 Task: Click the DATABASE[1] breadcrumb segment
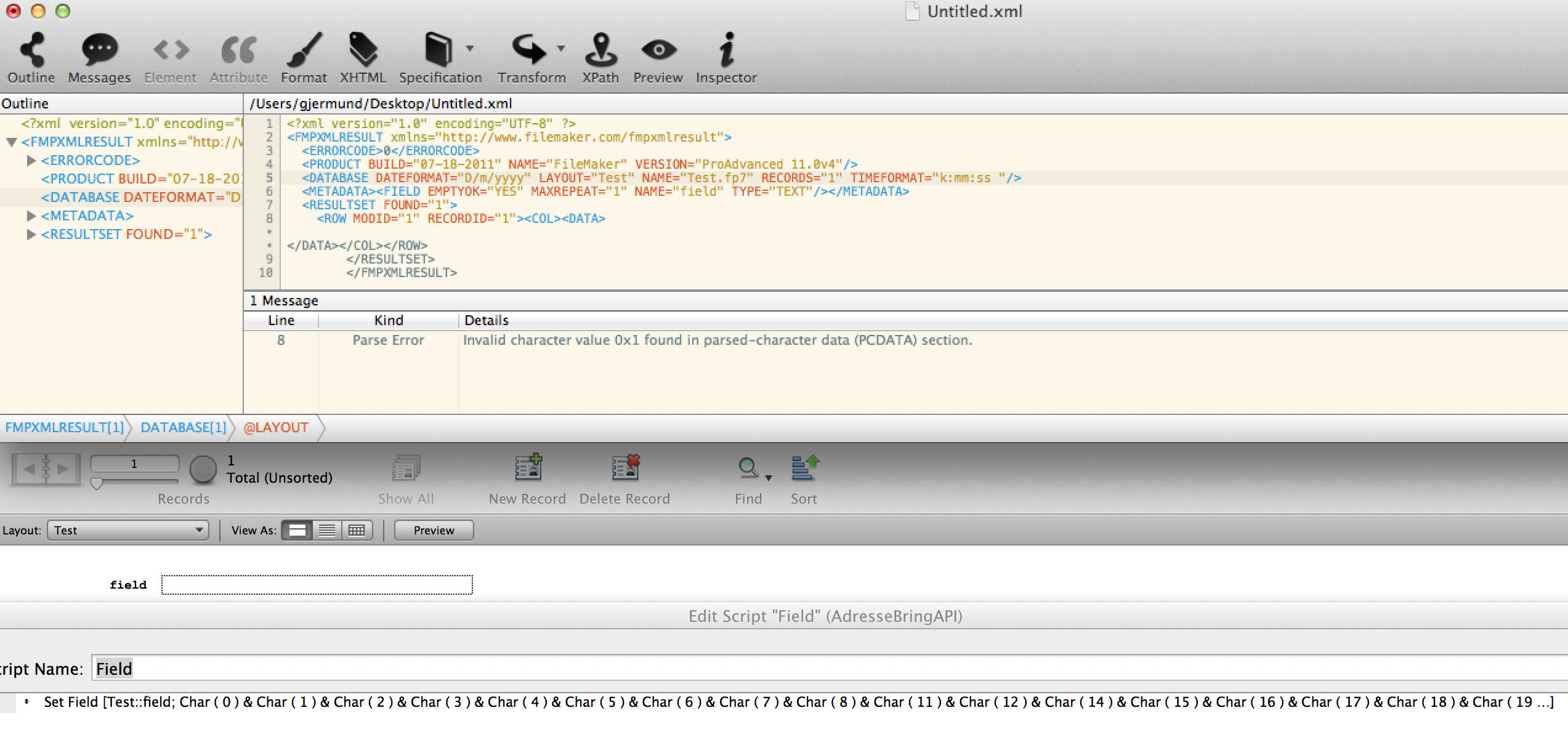click(183, 427)
